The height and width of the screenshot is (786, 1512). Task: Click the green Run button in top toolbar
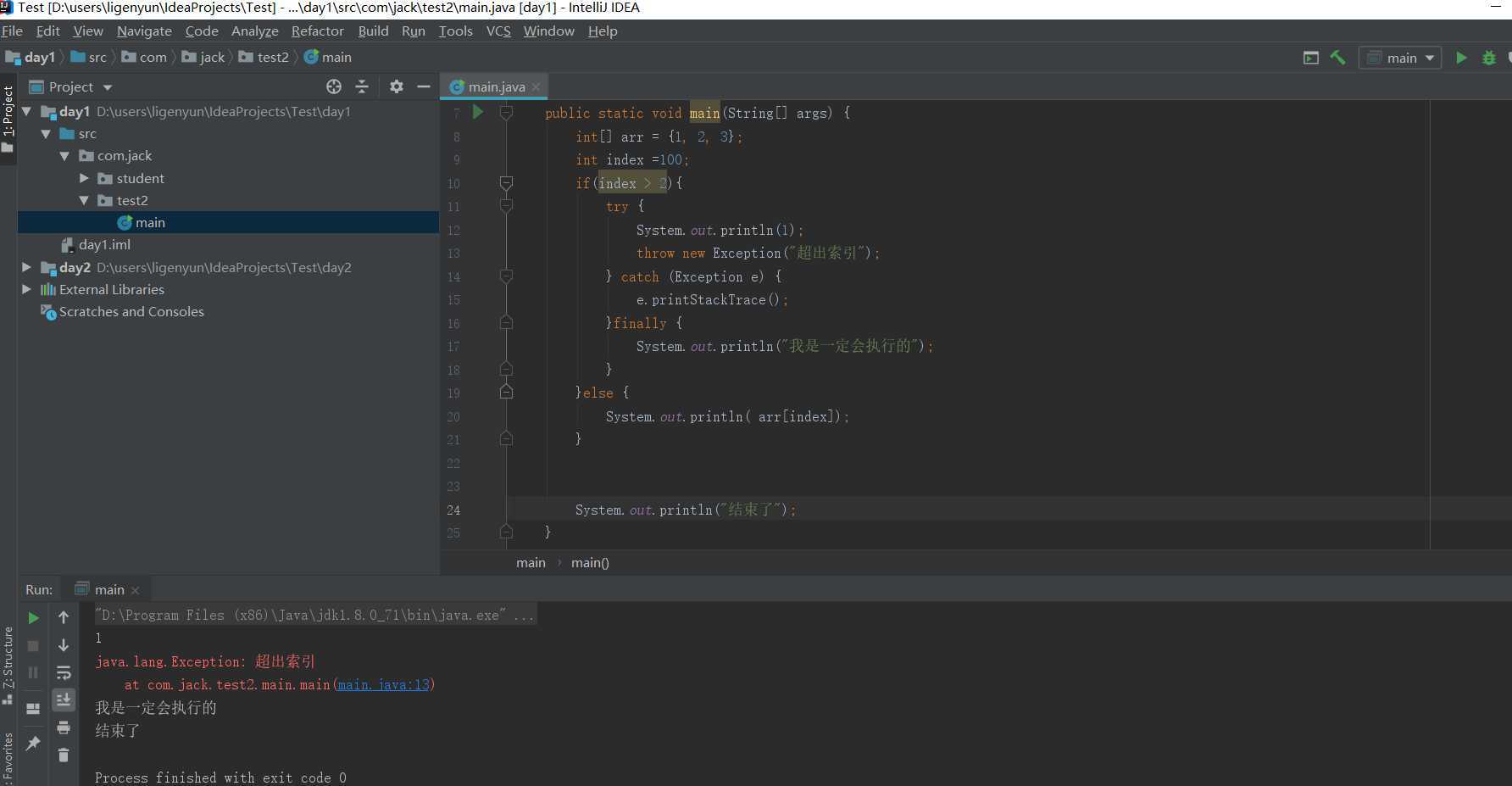coord(1461,58)
